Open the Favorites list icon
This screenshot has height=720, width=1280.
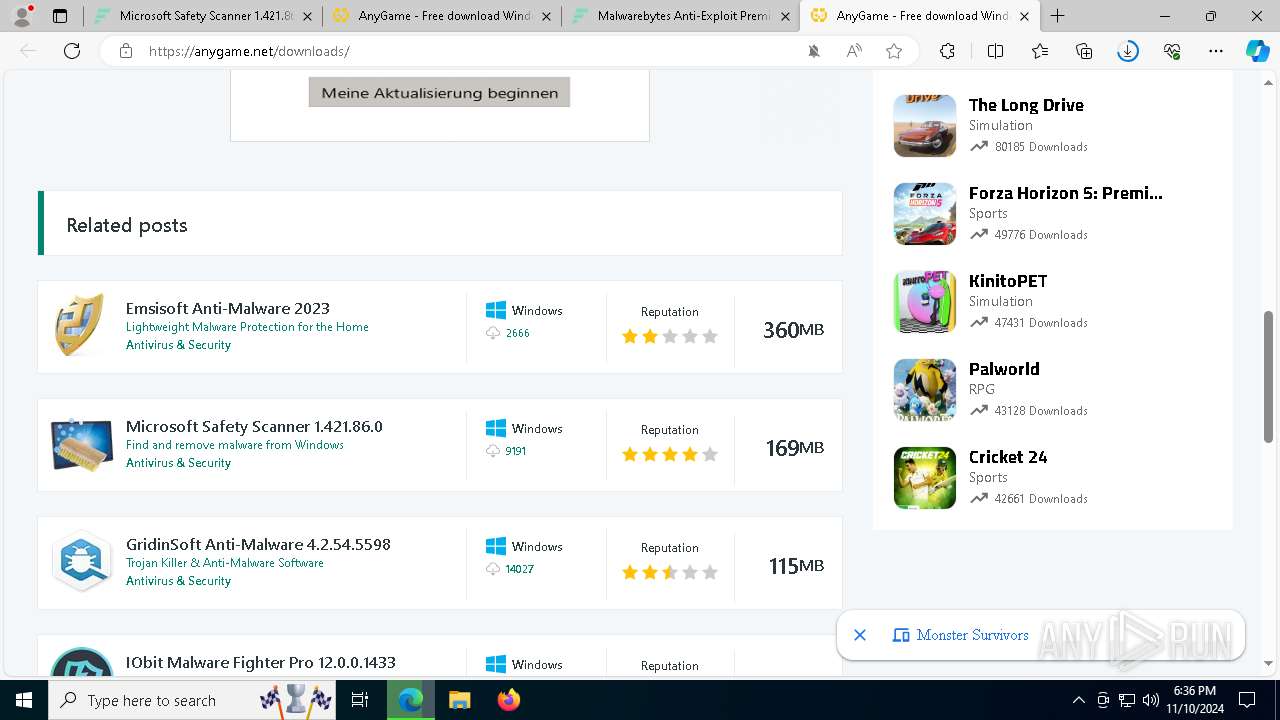click(1040, 51)
